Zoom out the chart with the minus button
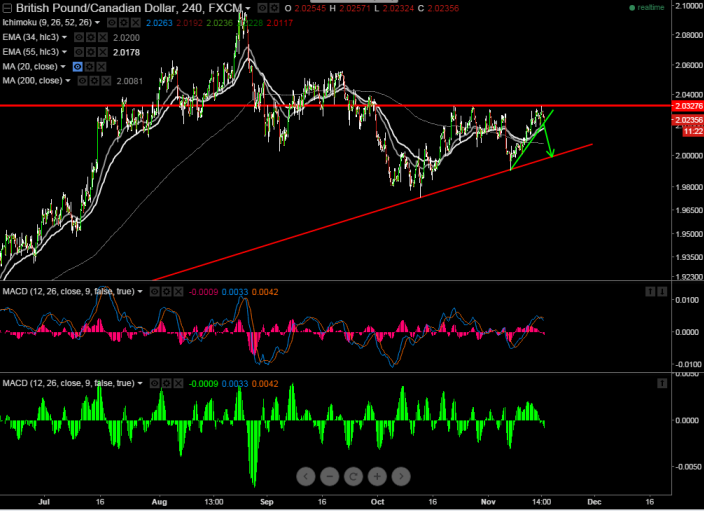Viewport: 704px width, 511px height. point(330,476)
